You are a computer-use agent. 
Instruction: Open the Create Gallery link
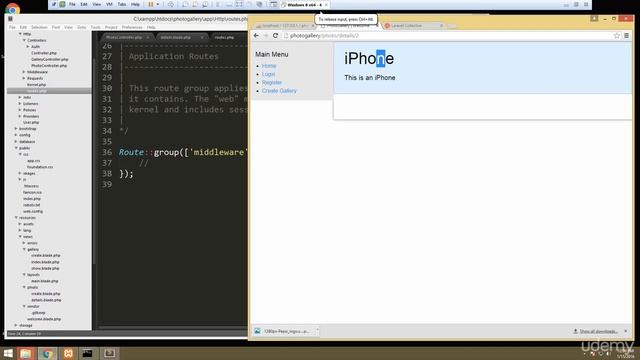click(x=279, y=91)
